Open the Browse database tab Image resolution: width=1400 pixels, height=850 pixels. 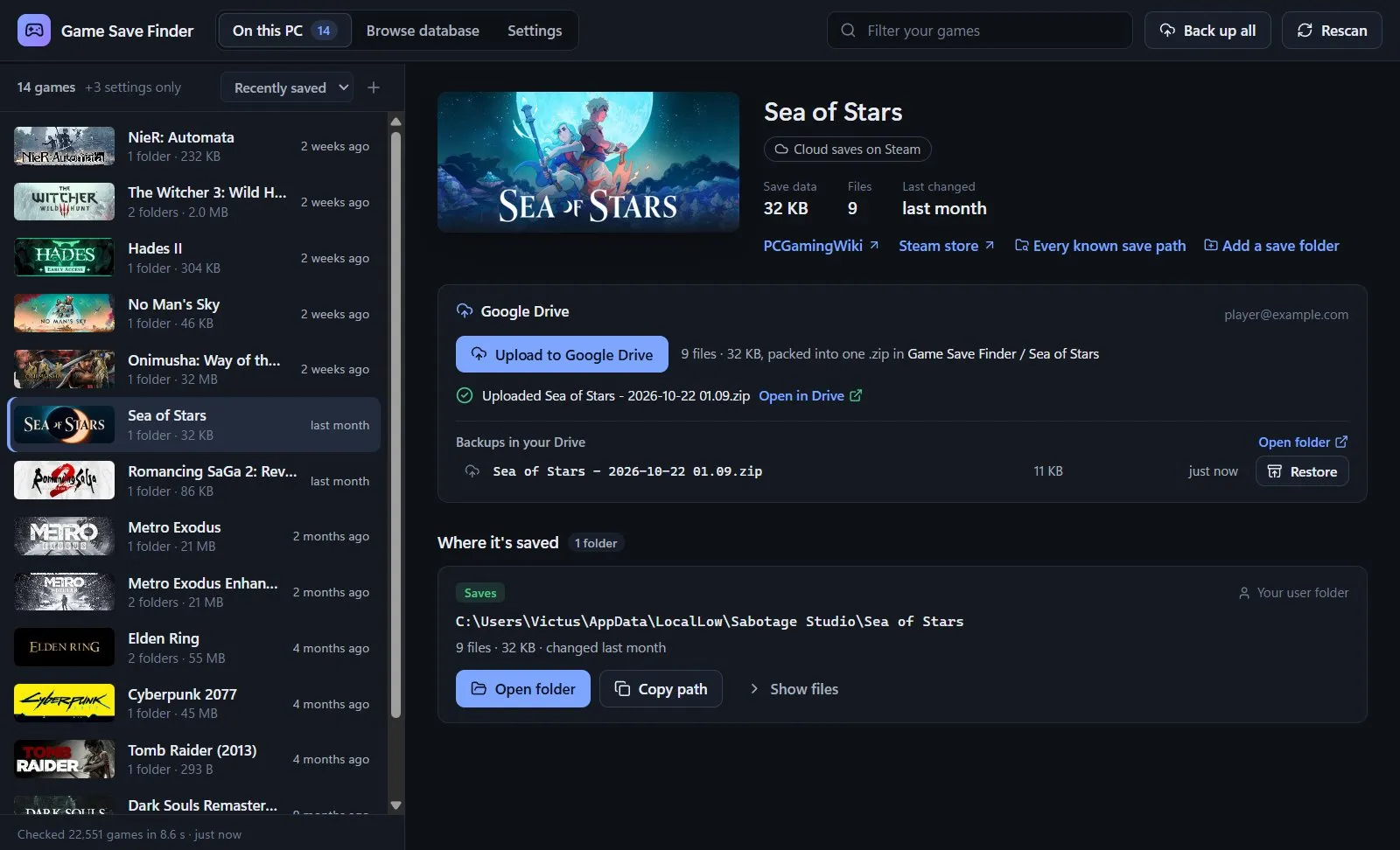pos(423,31)
